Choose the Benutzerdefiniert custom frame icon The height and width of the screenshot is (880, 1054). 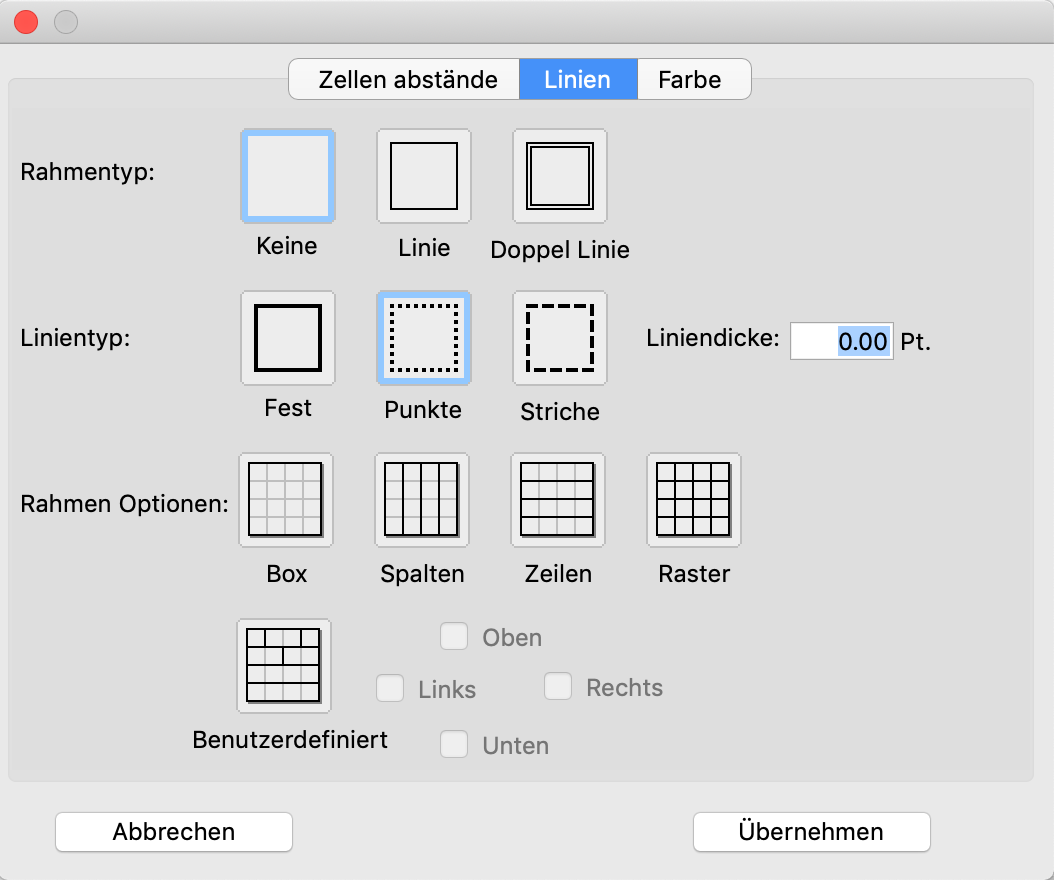pyautogui.click(x=284, y=665)
